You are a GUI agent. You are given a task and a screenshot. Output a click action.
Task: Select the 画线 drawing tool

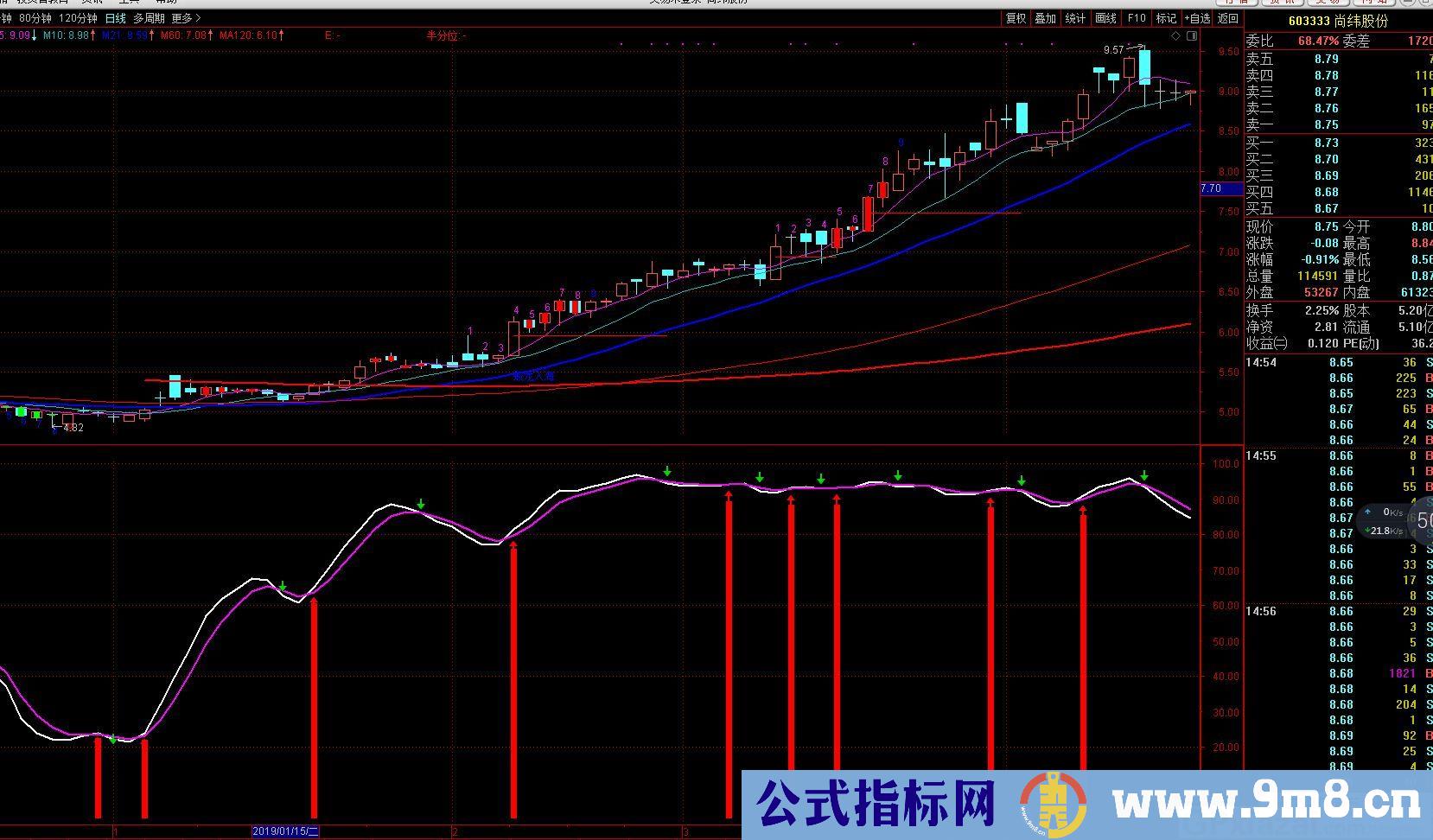(1105, 18)
